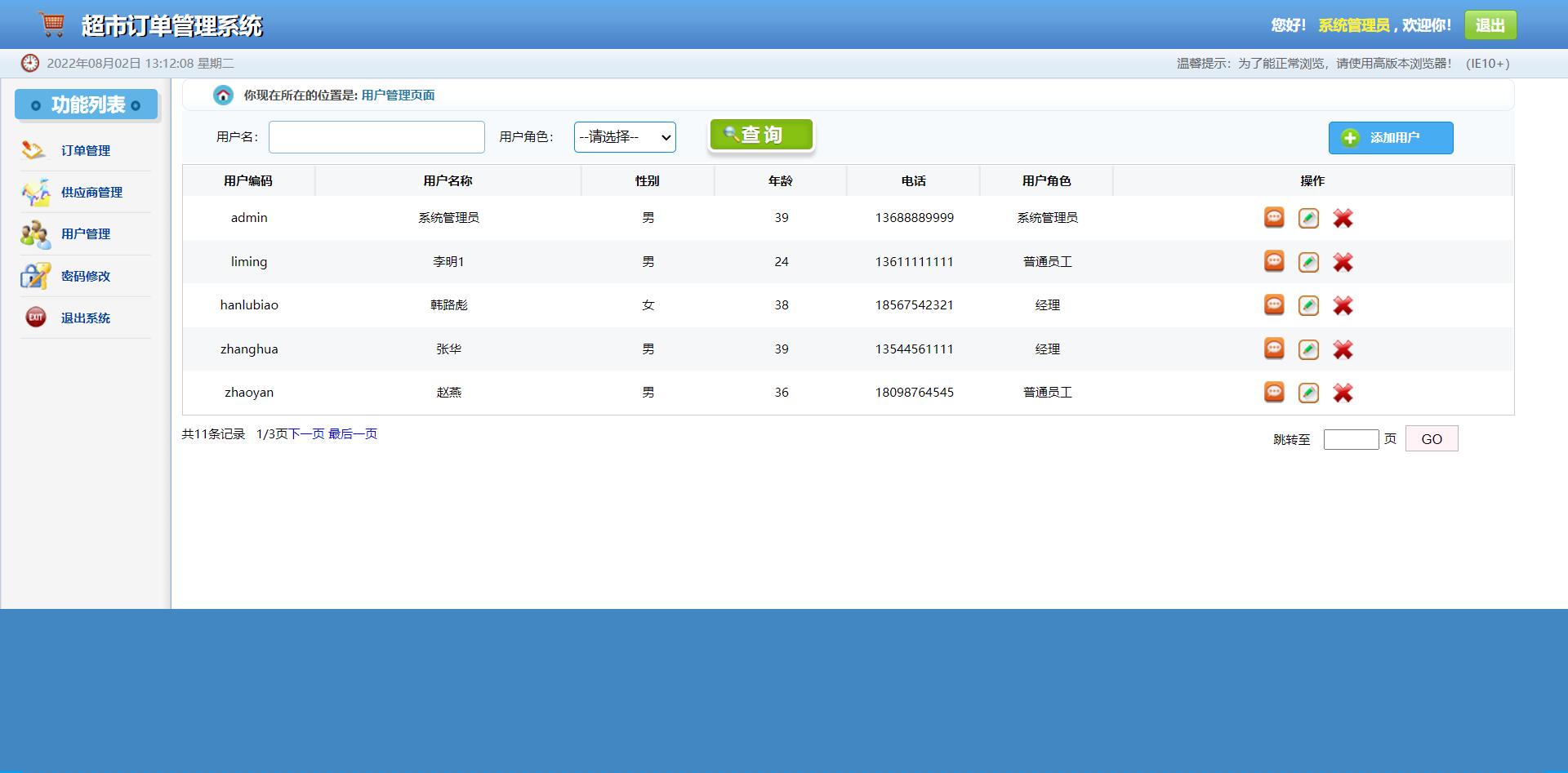This screenshot has height=773, width=1568.
Task: Delete the user hanlubiao
Action: pos(1343,305)
